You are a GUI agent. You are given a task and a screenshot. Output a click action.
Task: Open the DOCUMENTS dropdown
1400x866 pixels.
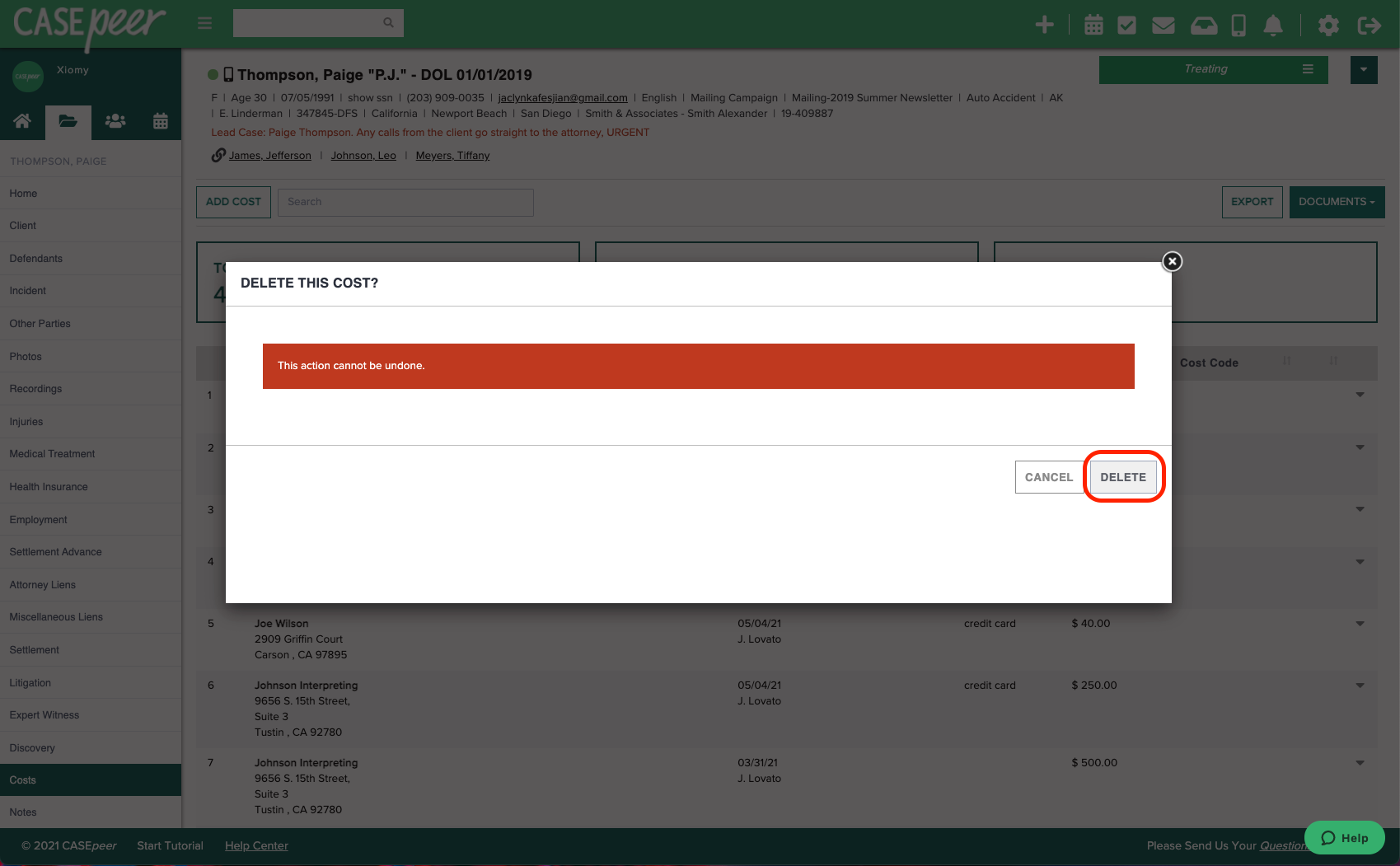pyautogui.click(x=1337, y=202)
